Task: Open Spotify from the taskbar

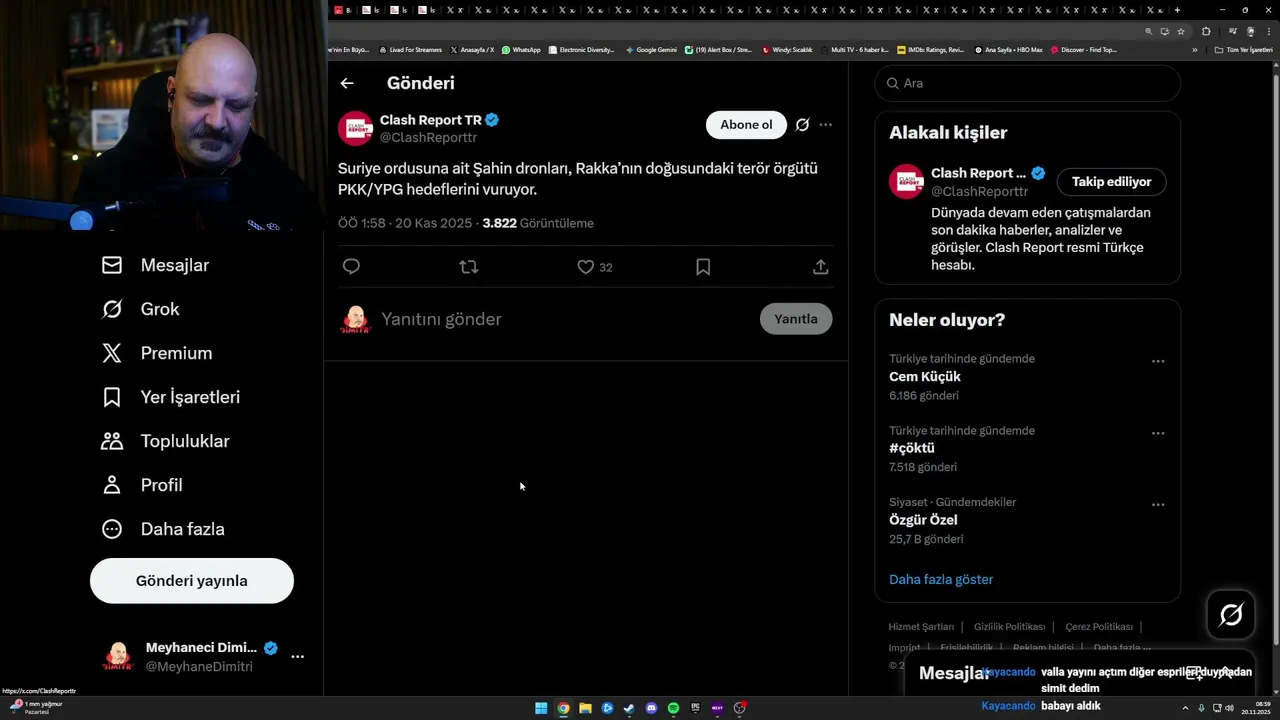Action: point(674,708)
